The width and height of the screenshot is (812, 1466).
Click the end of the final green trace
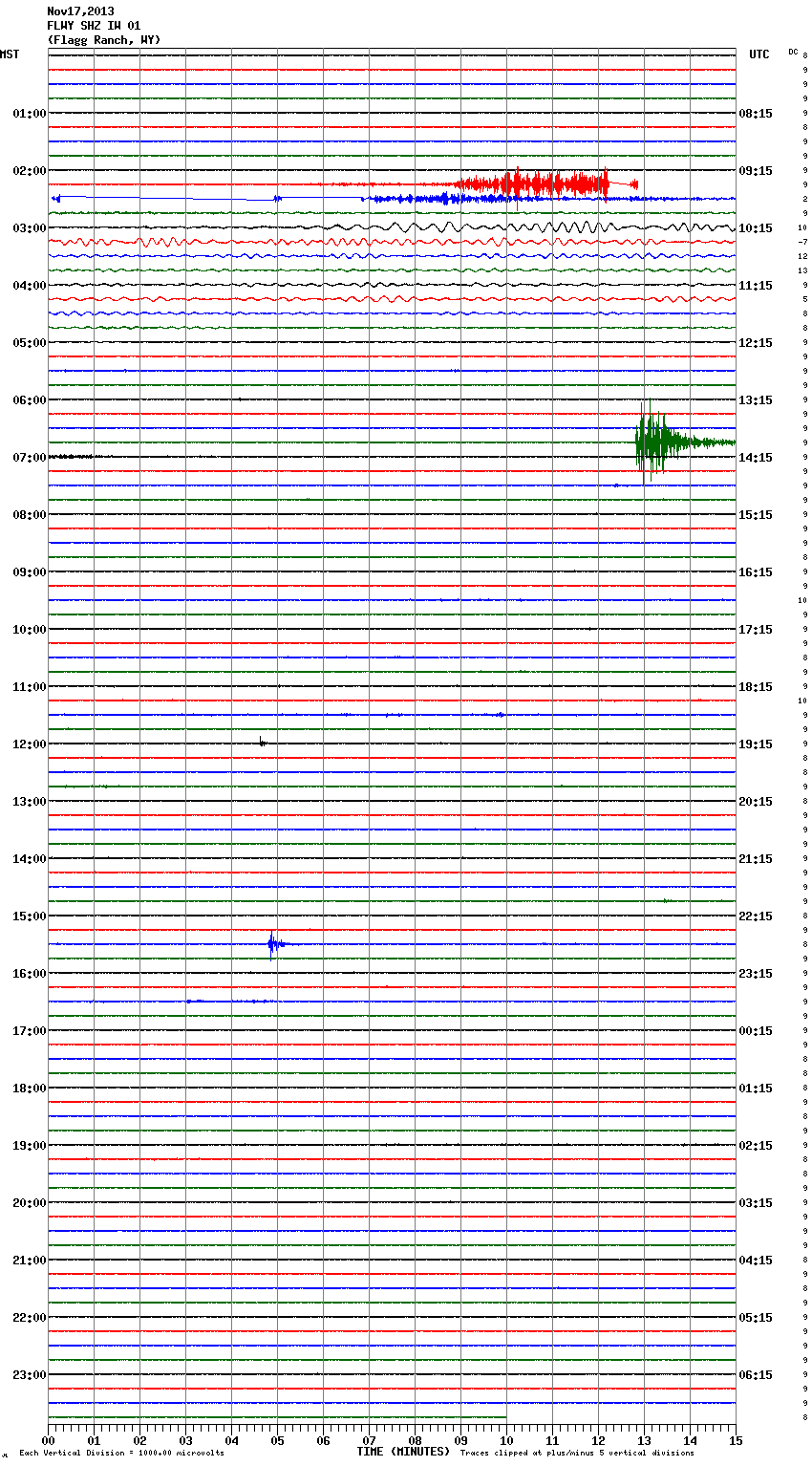[505, 1417]
